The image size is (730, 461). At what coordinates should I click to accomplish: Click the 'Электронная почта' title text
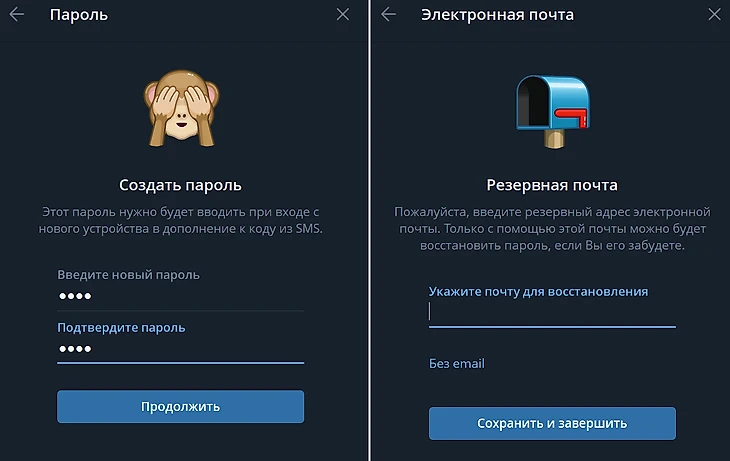tap(497, 15)
